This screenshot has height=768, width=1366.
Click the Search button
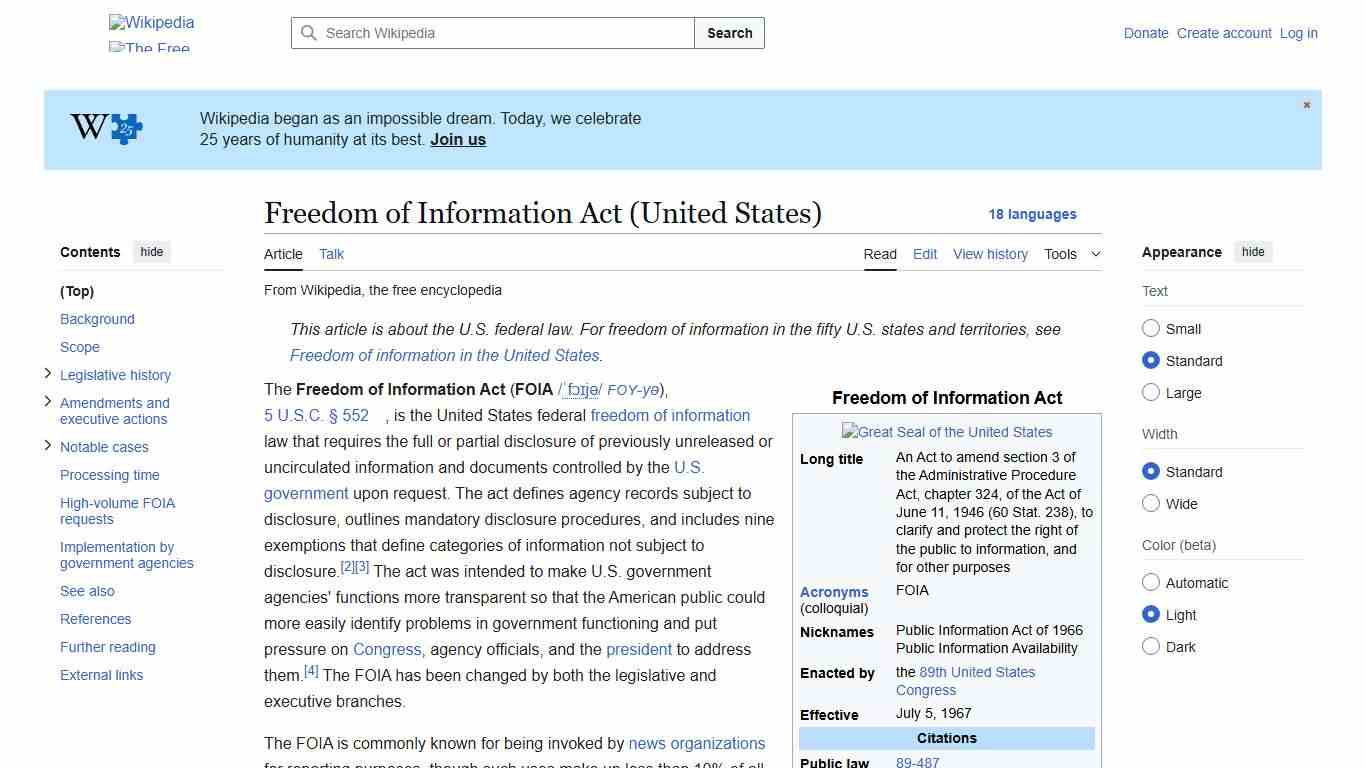(x=729, y=33)
